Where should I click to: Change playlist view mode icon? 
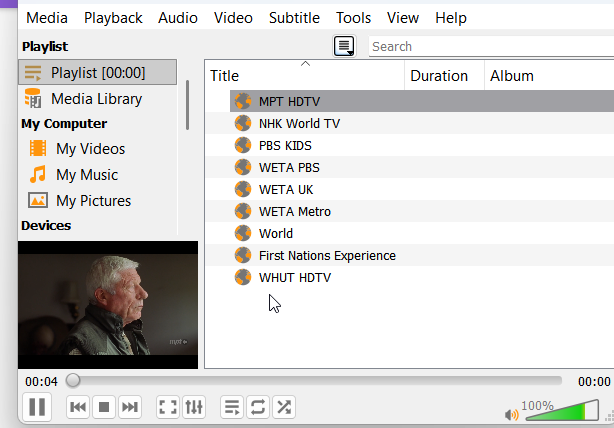coord(344,46)
